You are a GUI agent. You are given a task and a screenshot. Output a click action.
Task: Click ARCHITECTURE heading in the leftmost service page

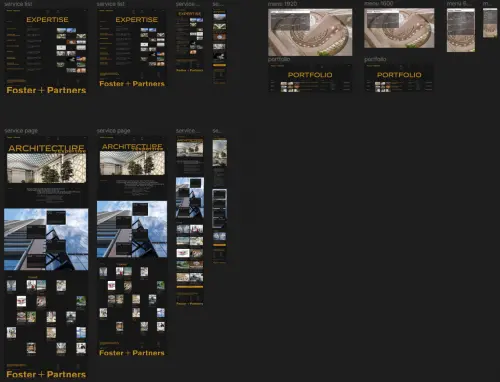(46, 148)
